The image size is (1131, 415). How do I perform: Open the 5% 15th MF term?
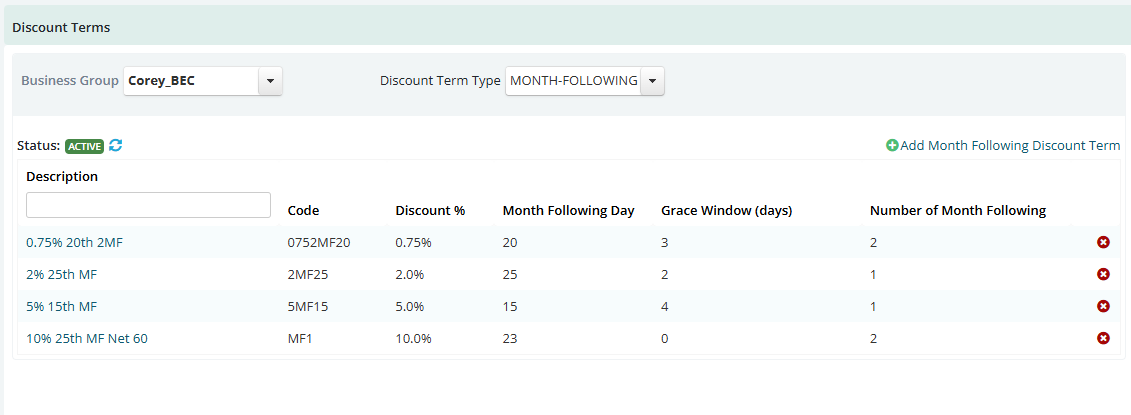tap(61, 307)
